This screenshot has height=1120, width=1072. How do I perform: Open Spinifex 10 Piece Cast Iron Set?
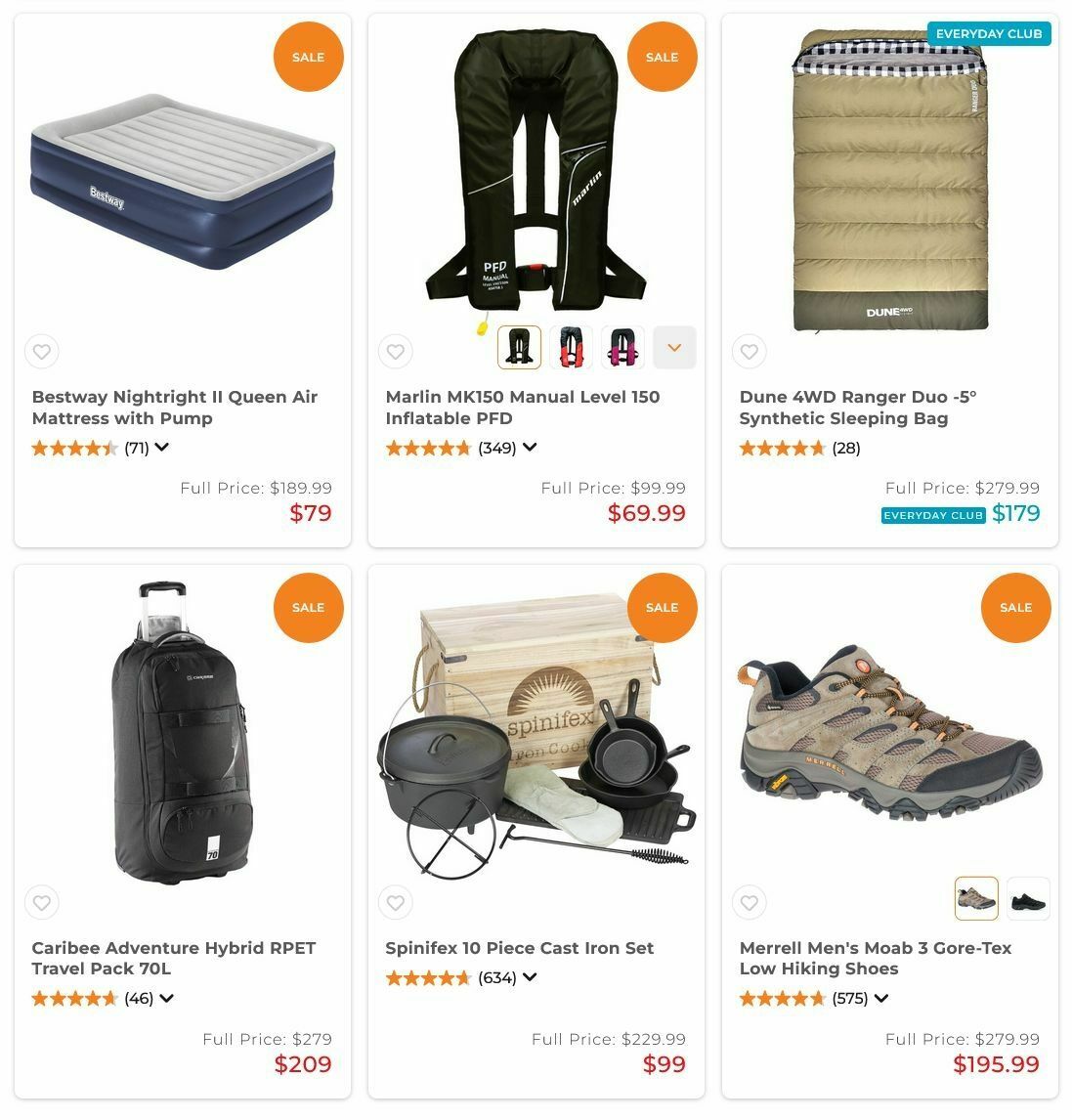click(519, 948)
